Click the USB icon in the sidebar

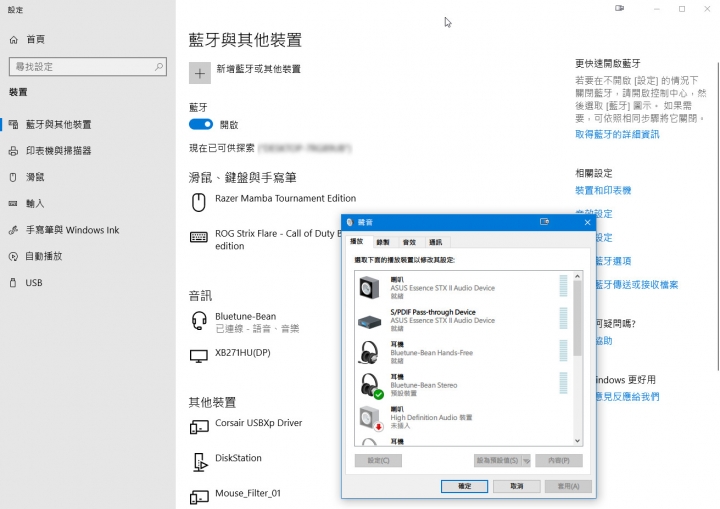coord(13,283)
